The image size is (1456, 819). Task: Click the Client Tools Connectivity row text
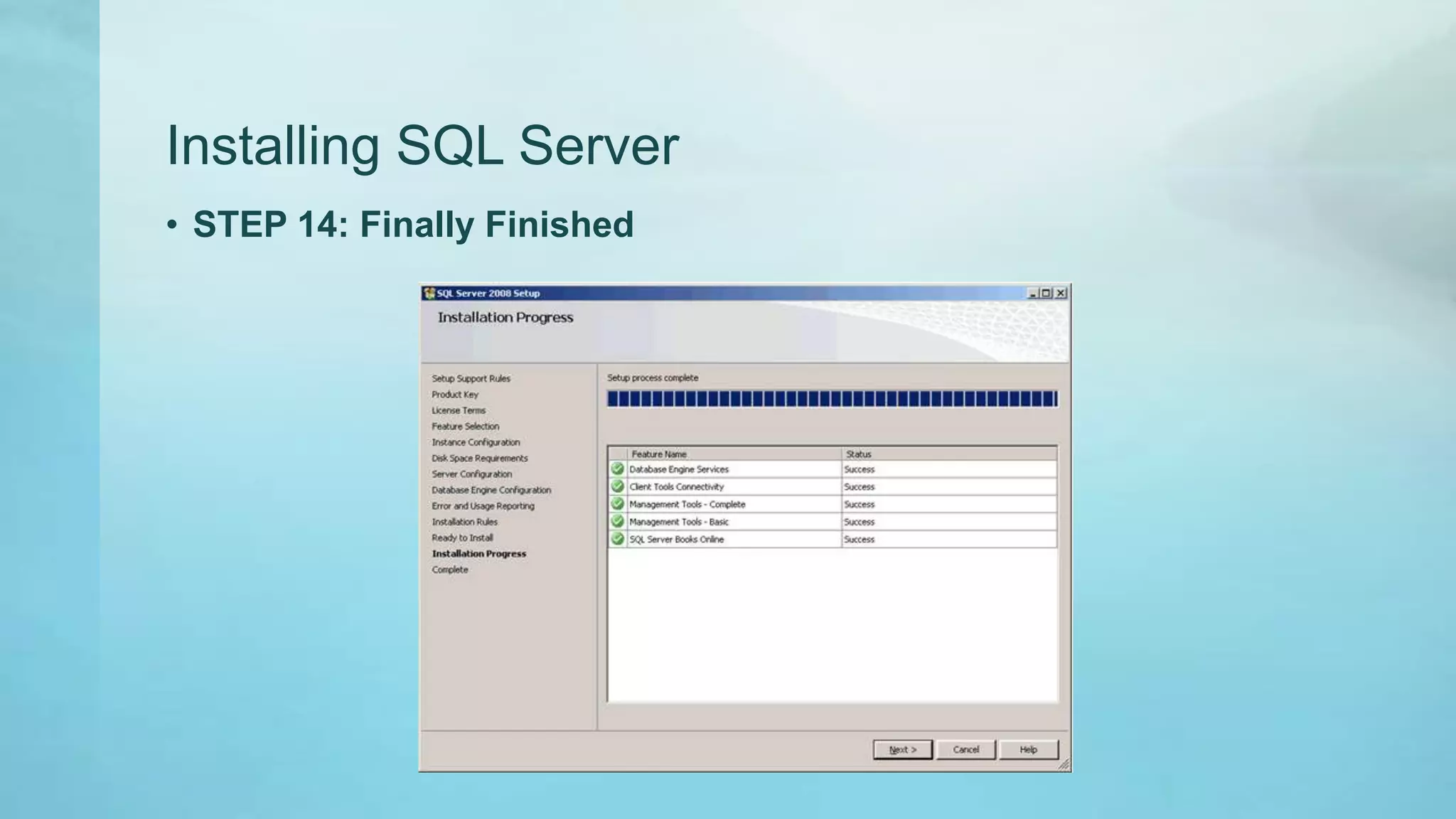(x=677, y=487)
